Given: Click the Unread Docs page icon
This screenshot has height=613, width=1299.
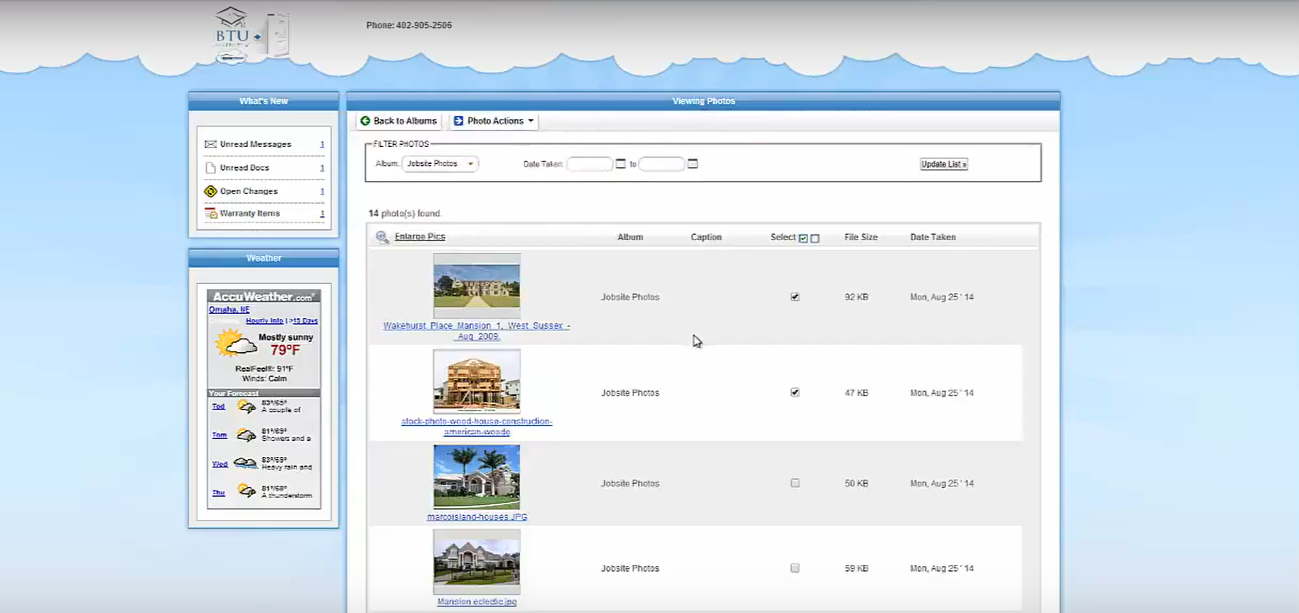Looking at the screenshot, I should pos(211,168).
